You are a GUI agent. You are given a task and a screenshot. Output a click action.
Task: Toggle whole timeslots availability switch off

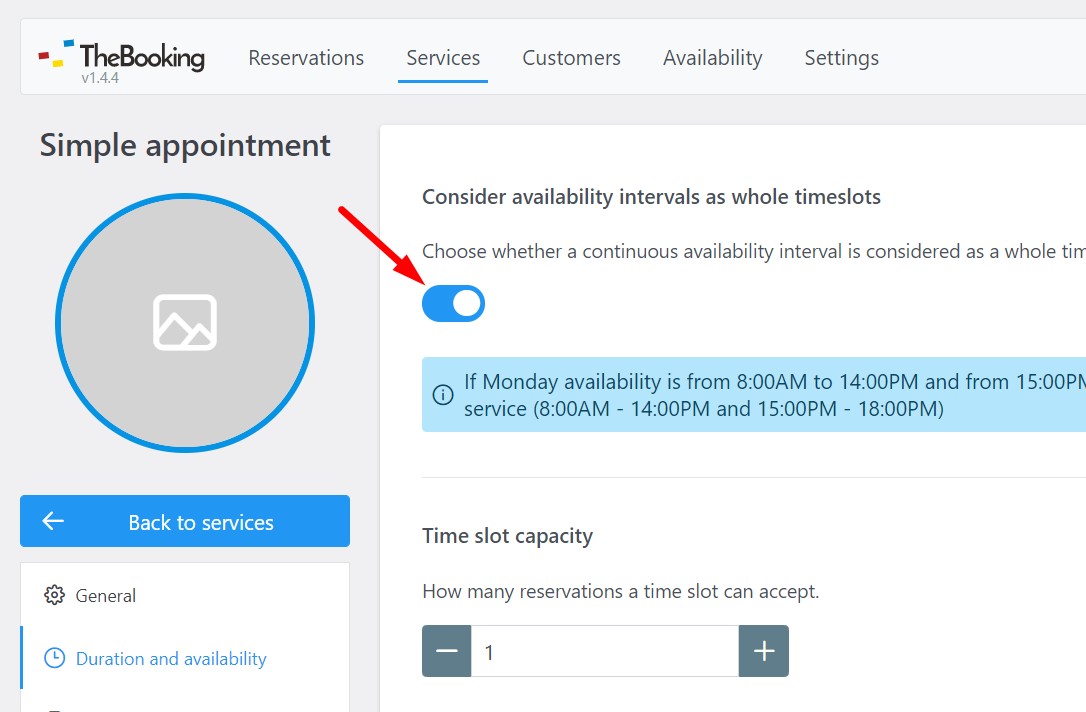(x=454, y=303)
